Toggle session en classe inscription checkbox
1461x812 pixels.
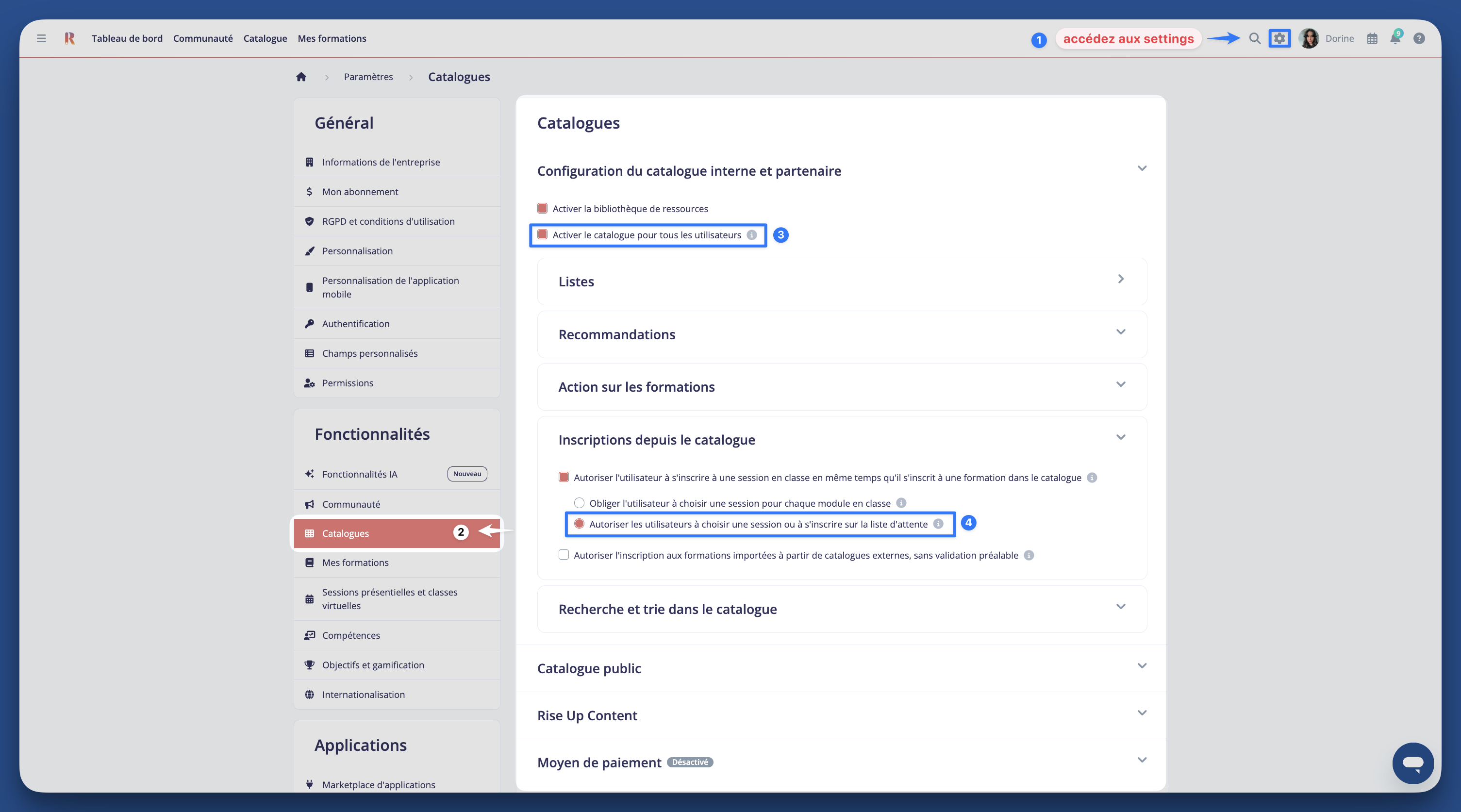click(x=563, y=477)
